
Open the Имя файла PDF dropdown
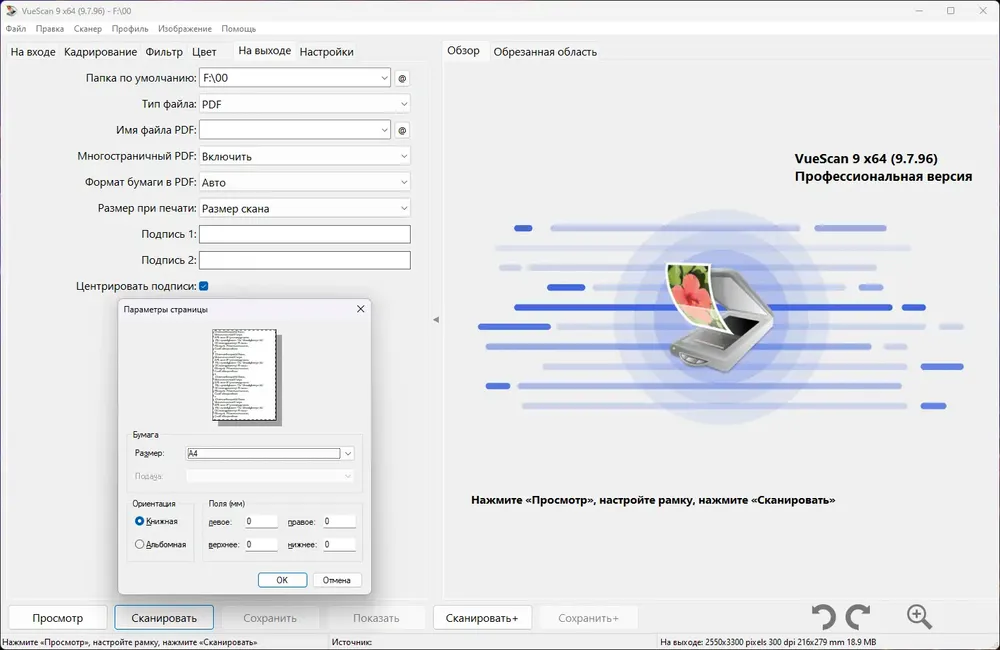(385, 130)
